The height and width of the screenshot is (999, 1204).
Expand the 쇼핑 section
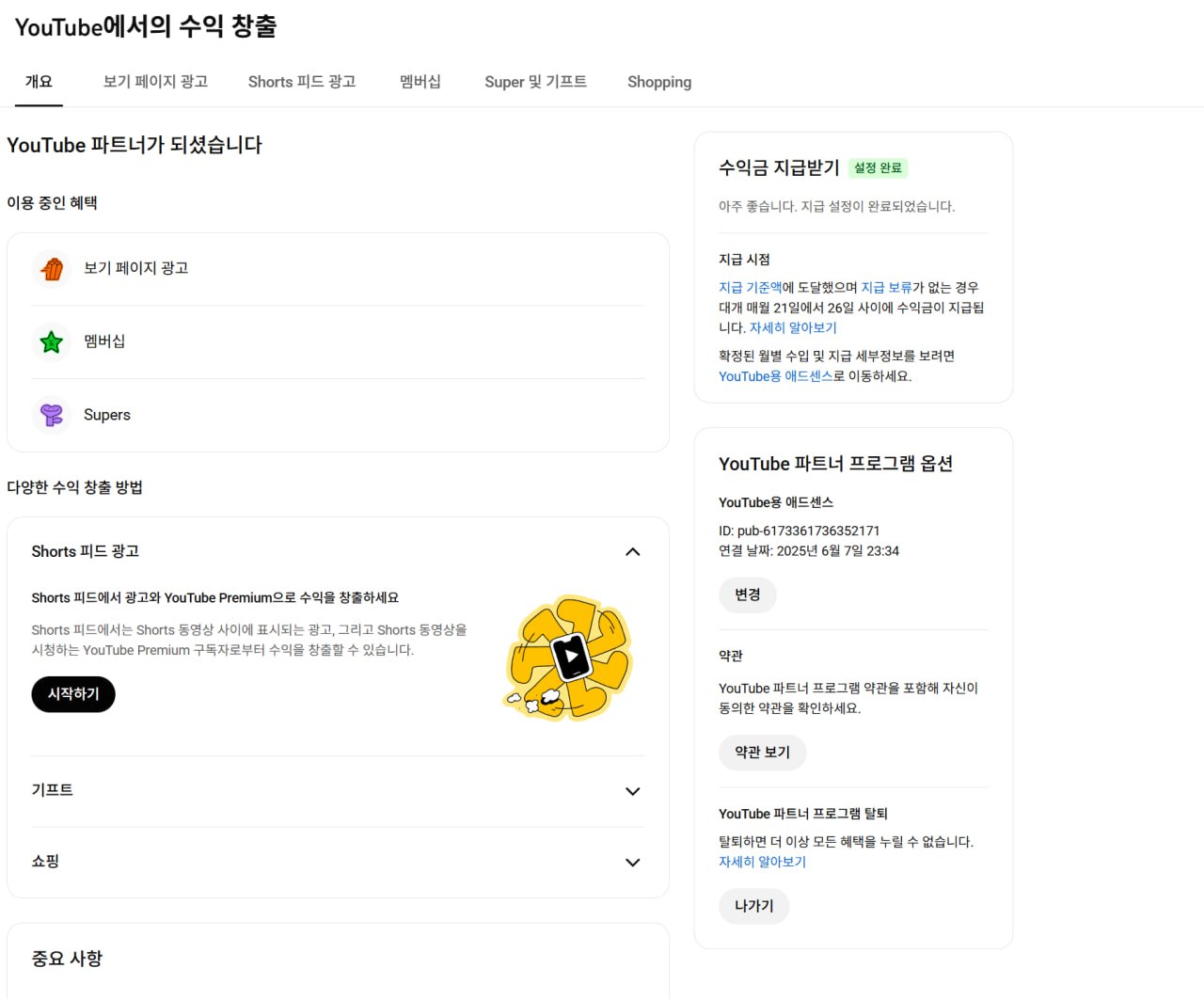coord(632,863)
